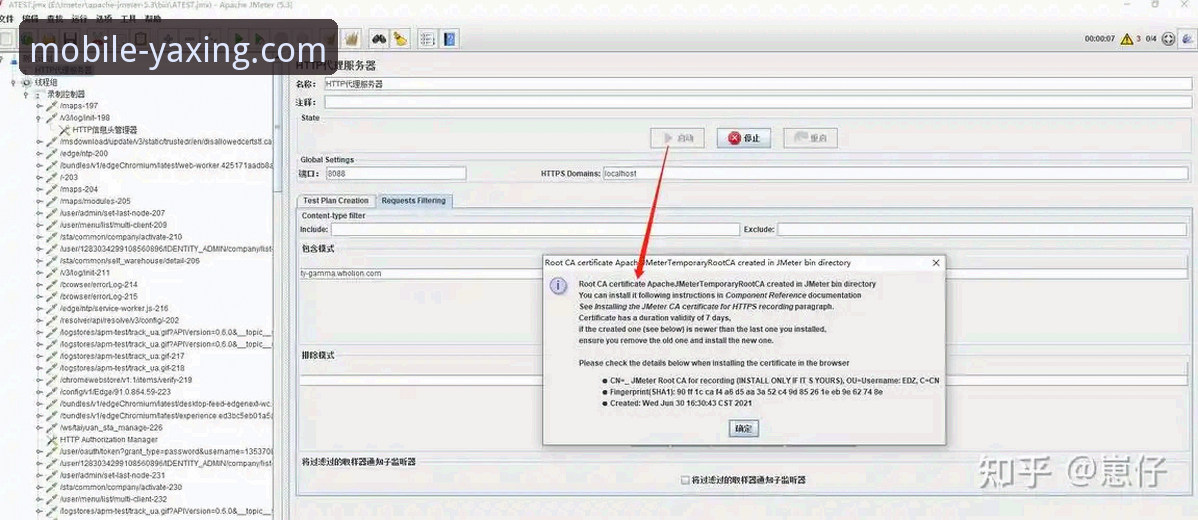The height and width of the screenshot is (520, 1198).
Task: Select the /logstores/apm-test/track_ua.gif-217 row
Action: [x=121, y=356]
